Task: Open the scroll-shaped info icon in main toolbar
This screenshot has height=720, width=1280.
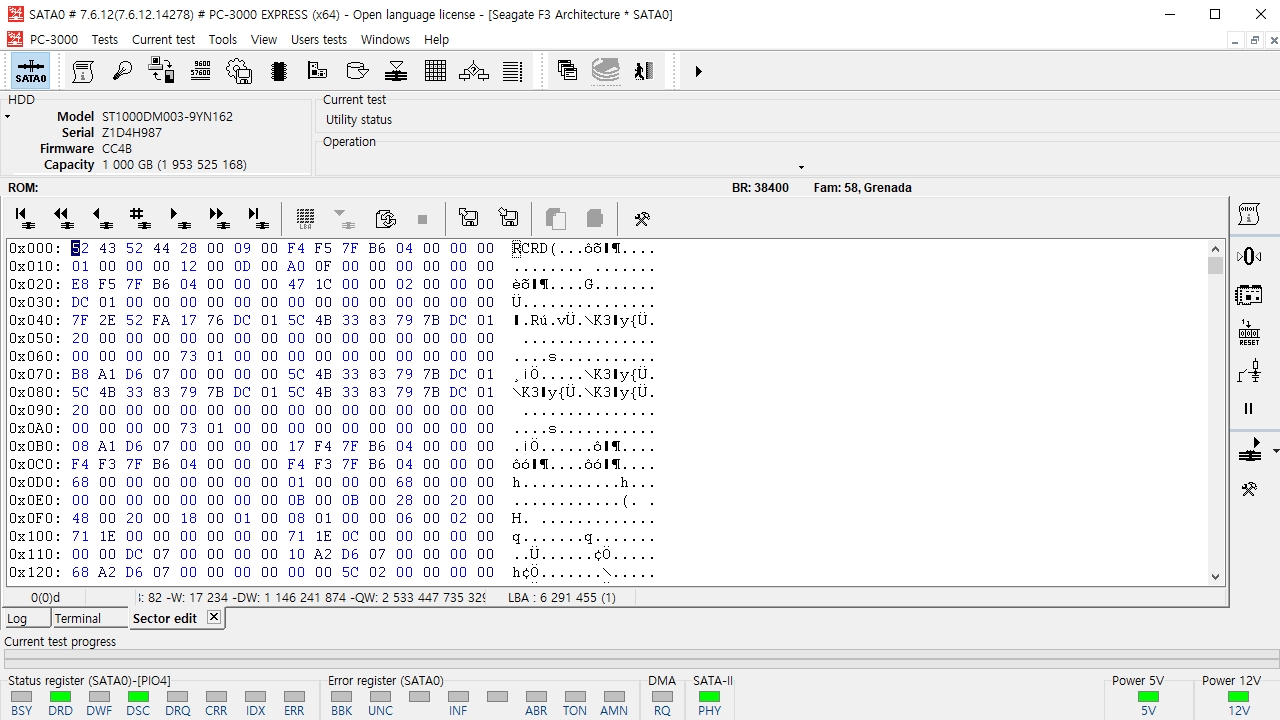Action: (x=83, y=71)
